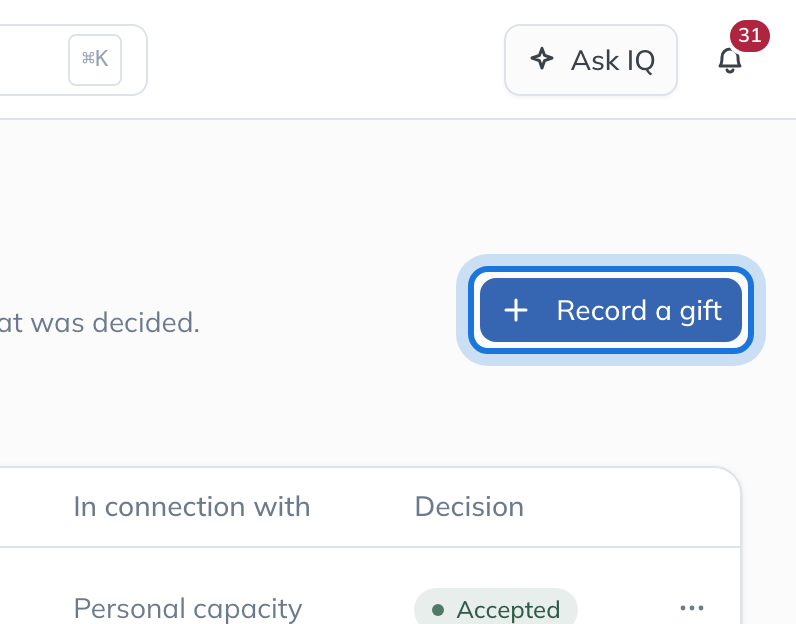Image resolution: width=796 pixels, height=624 pixels.
Task: Click the Accepted status badge
Action: [x=496, y=608]
